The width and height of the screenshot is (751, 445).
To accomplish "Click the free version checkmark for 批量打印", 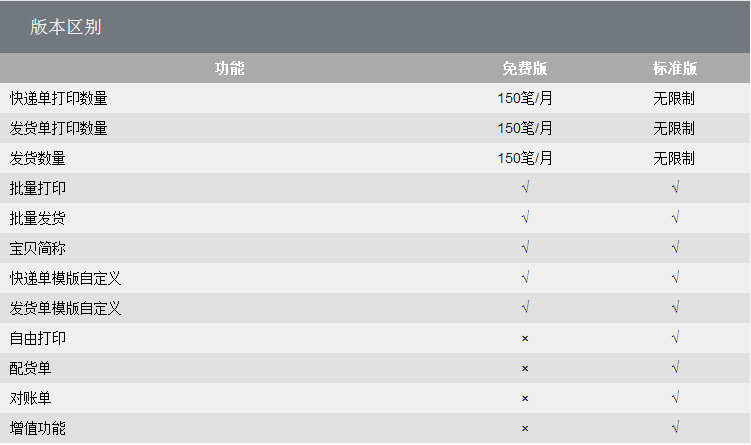I will tap(525, 188).
